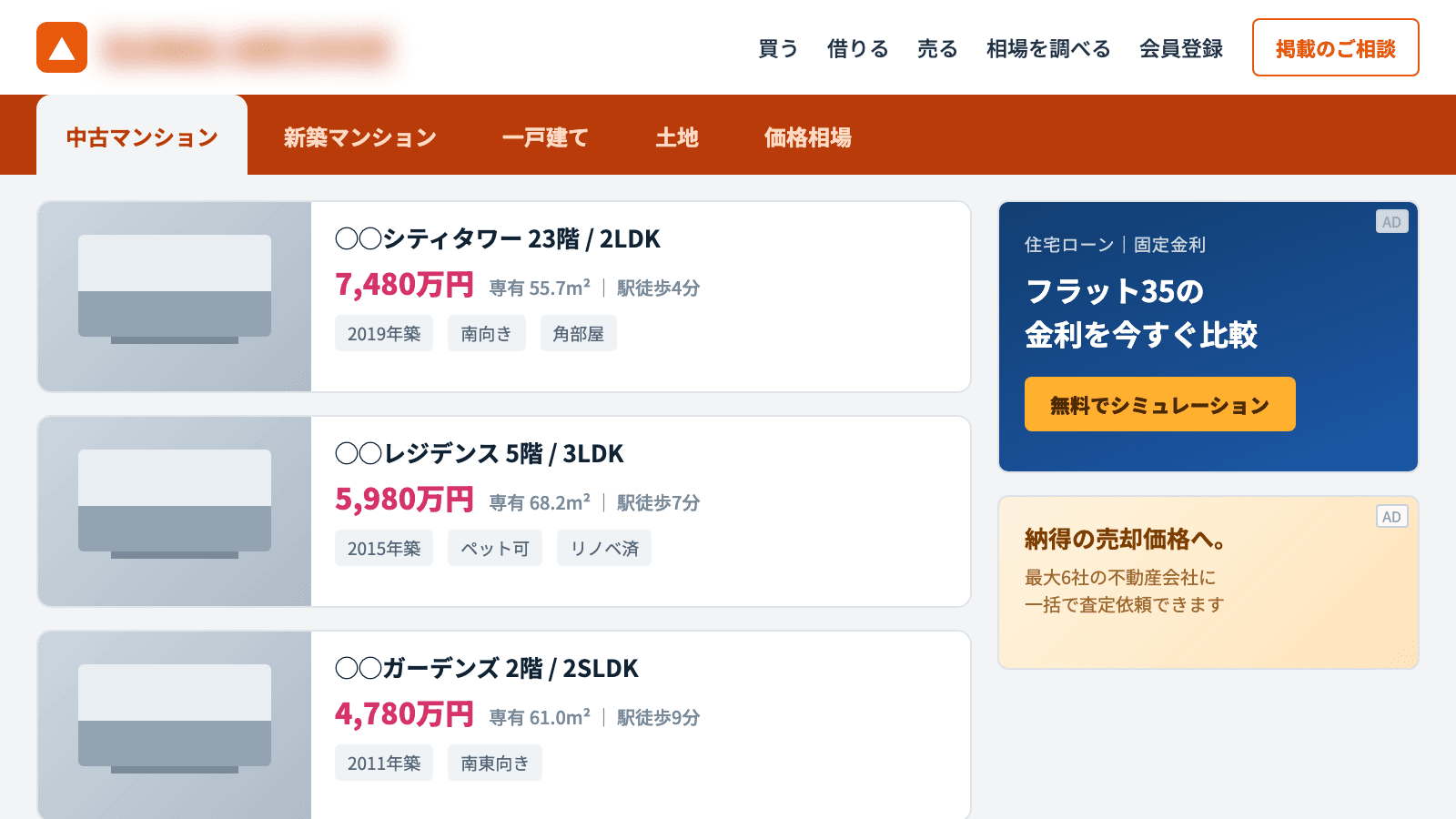Image resolution: width=1456 pixels, height=819 pixels.
Task: Open the 売る navigation menu
Action: 937,48
